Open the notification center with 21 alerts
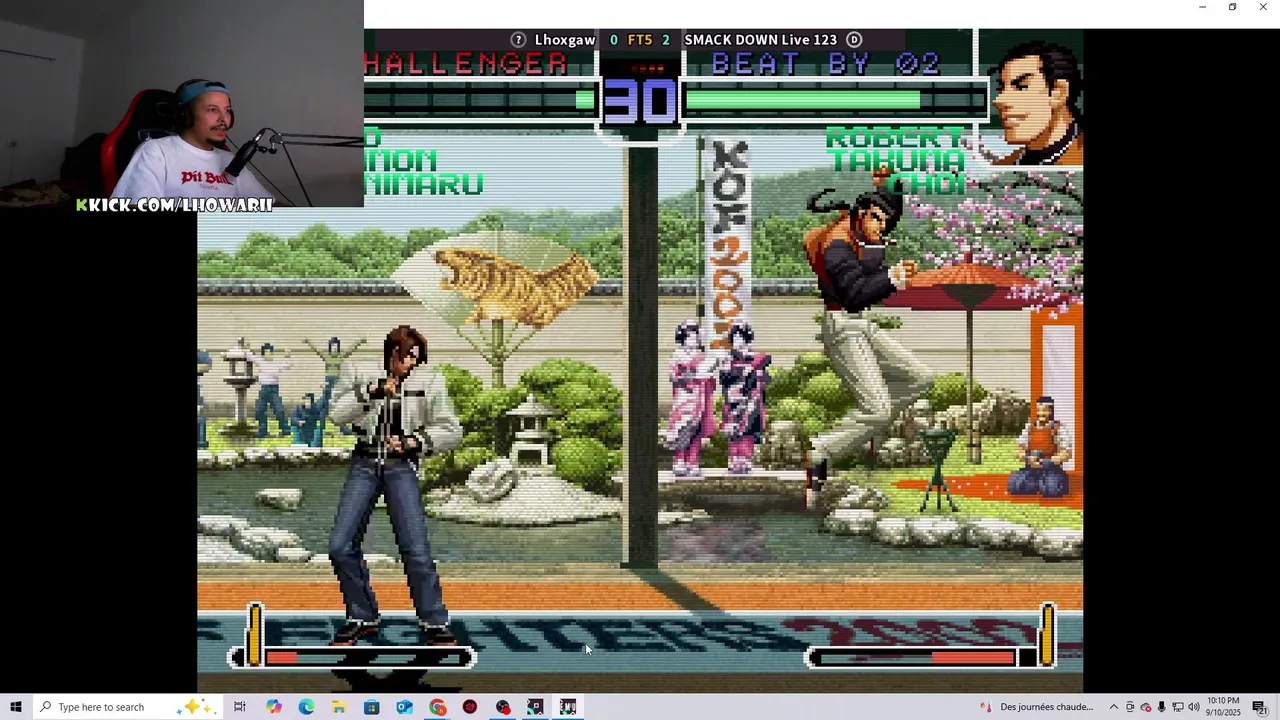1280x720 pixels. point(1260,707)
